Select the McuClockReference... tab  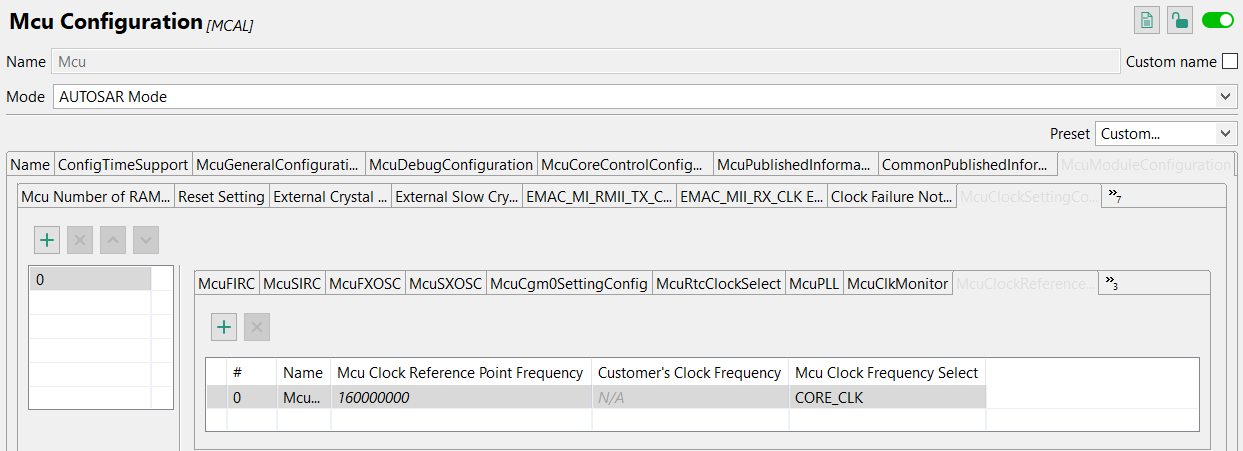point(1025,284)
